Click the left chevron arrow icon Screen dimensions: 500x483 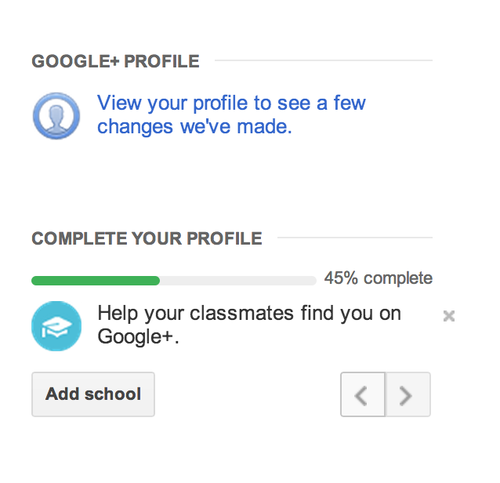361,396
